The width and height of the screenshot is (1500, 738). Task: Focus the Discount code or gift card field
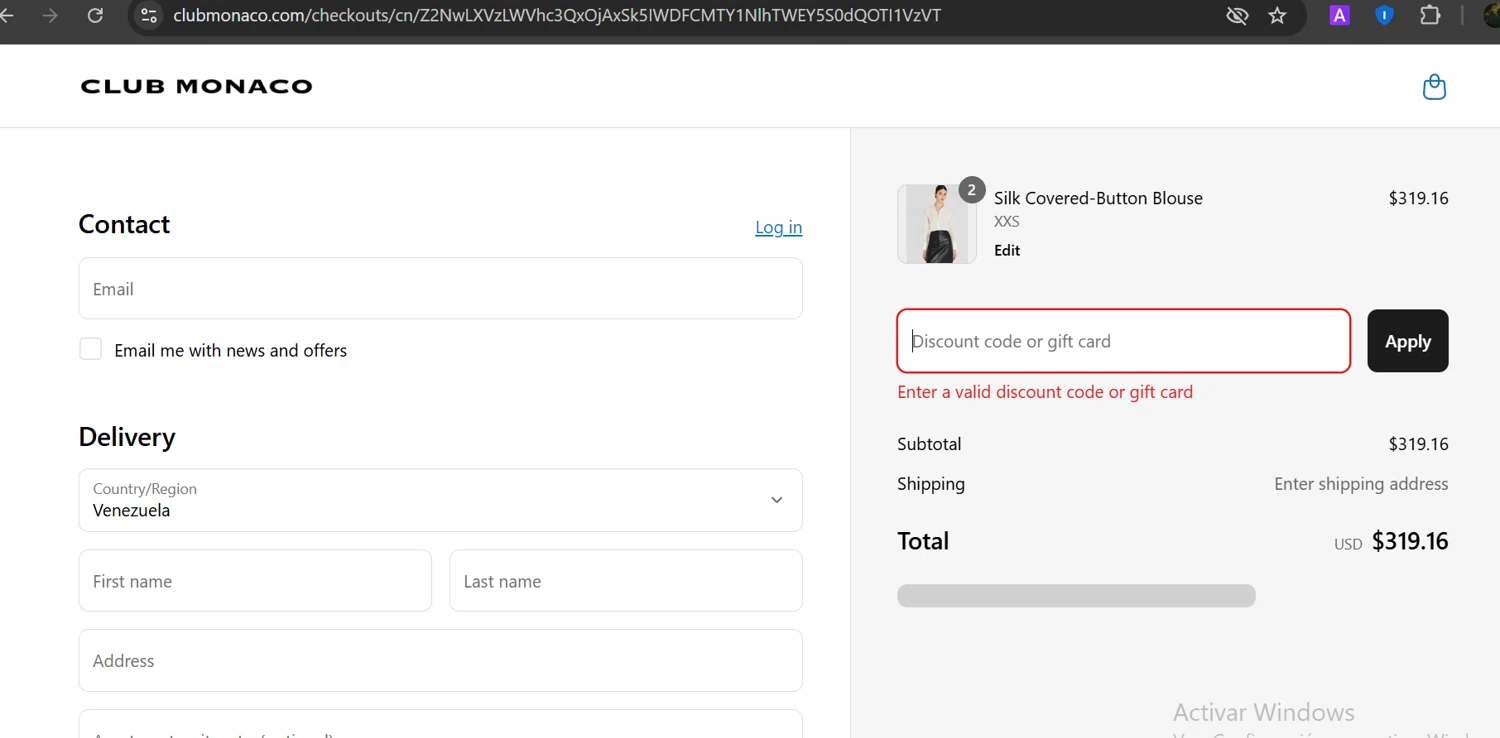click(1124, 341)
